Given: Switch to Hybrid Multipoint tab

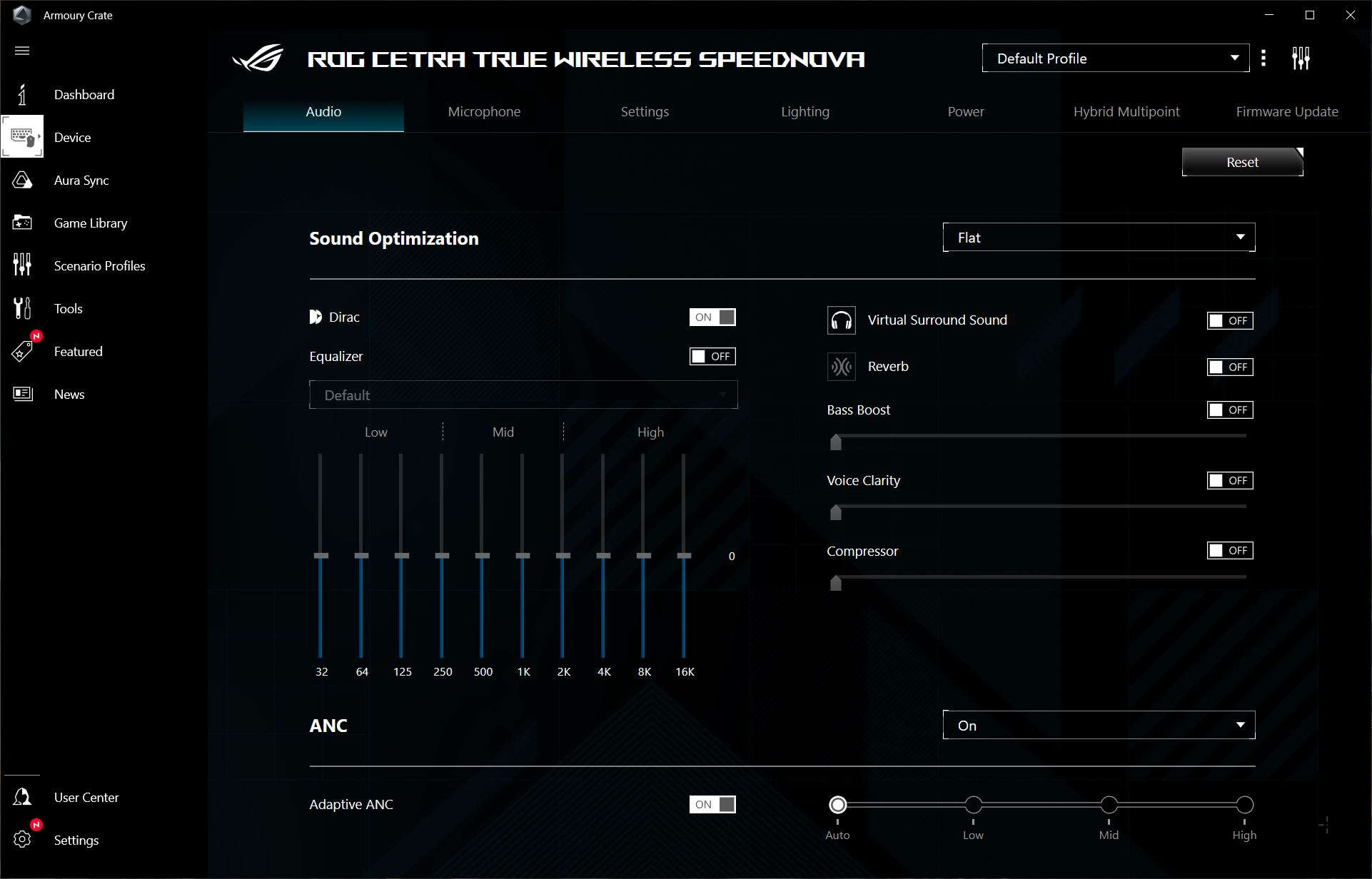Looking at the screenshot, I should (x=1126, y=111).
